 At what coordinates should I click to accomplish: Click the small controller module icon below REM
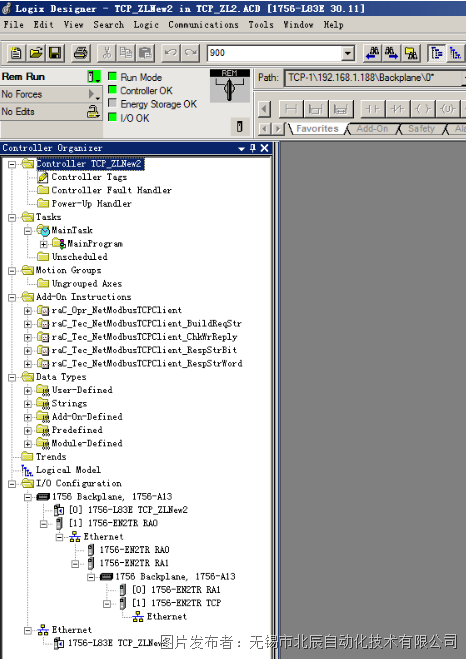pyautogui.click(x=239, y=127)
